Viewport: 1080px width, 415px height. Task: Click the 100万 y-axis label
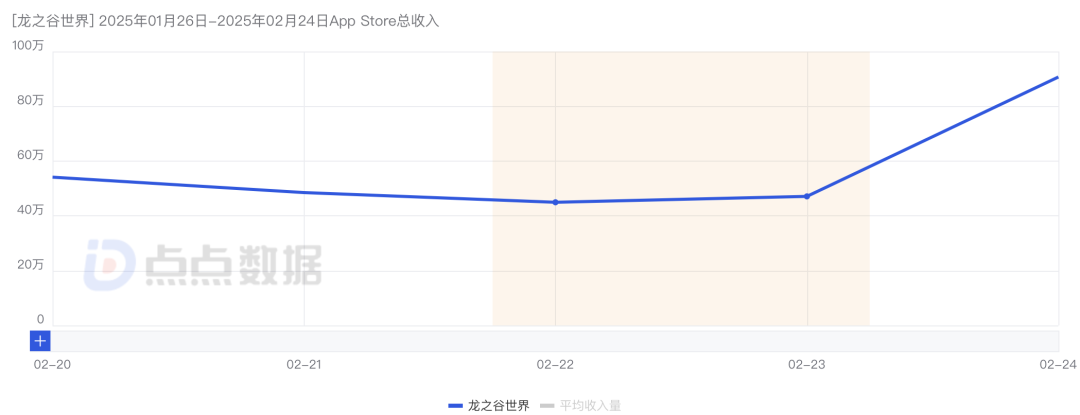(x=28, y=46)
